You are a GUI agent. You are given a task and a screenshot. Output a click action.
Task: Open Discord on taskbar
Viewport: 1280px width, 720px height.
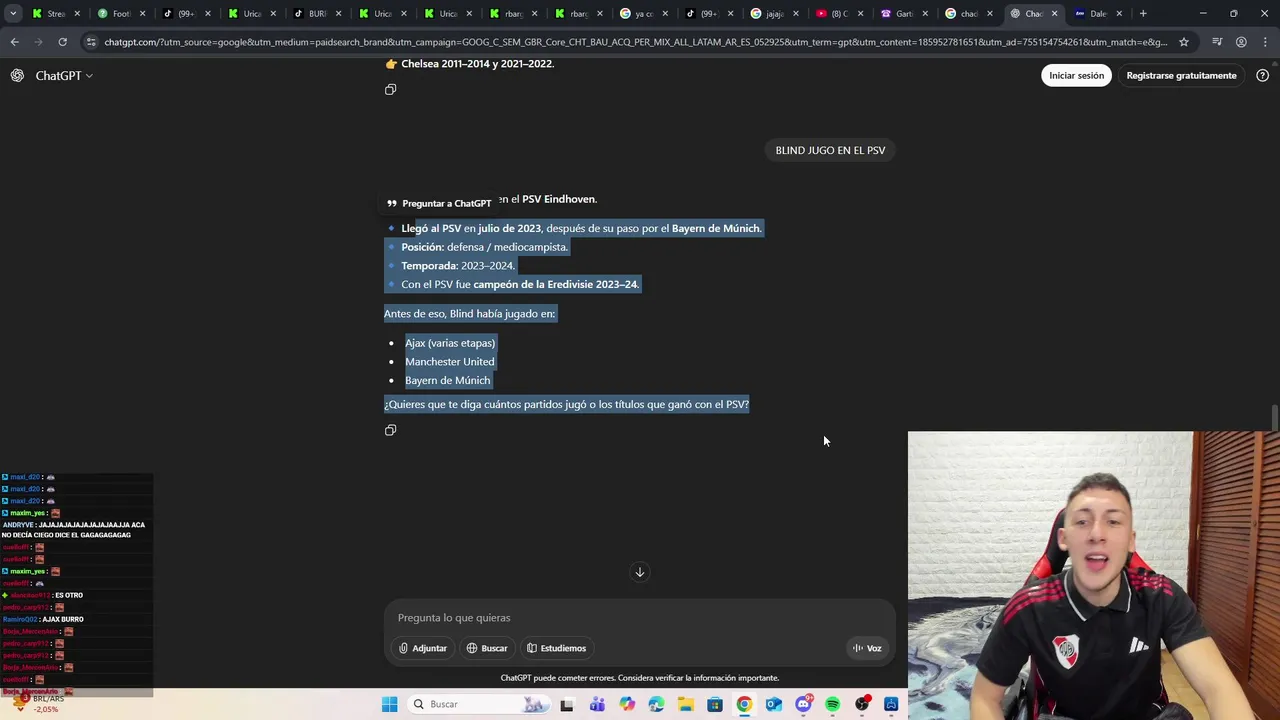click(x=803, y=704)
